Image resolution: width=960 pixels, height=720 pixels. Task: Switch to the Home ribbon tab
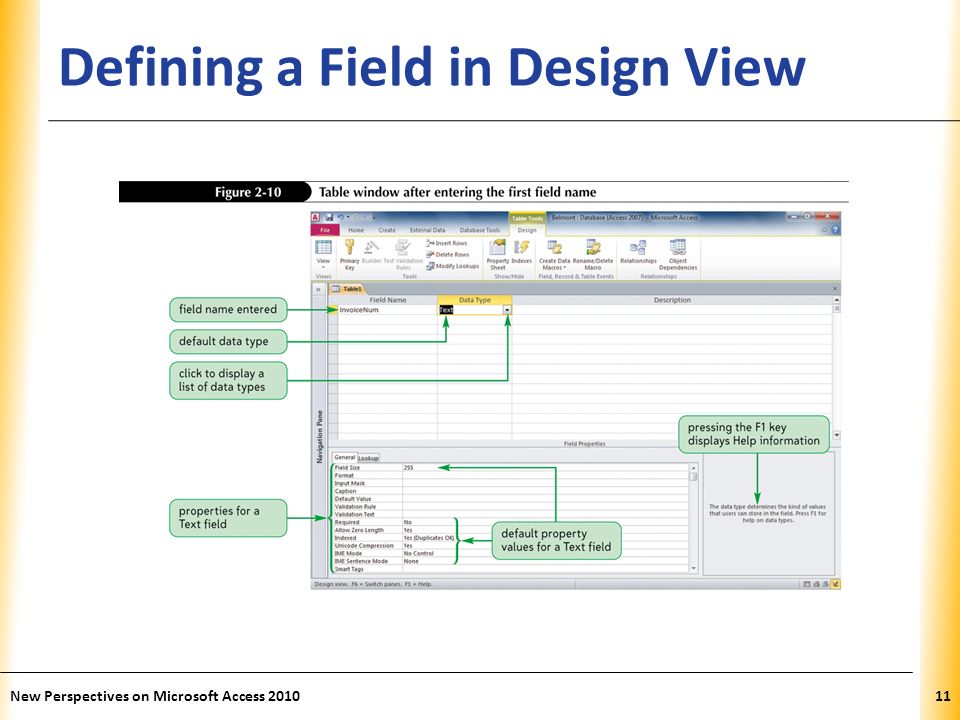(356, 230)
